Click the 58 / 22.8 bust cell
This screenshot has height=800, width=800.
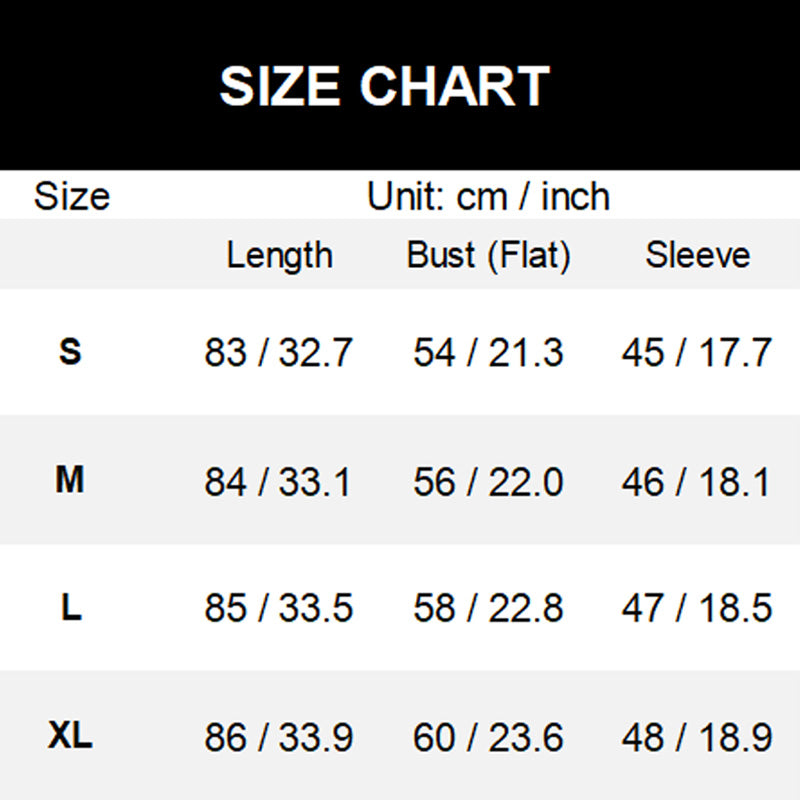point(488,609)
